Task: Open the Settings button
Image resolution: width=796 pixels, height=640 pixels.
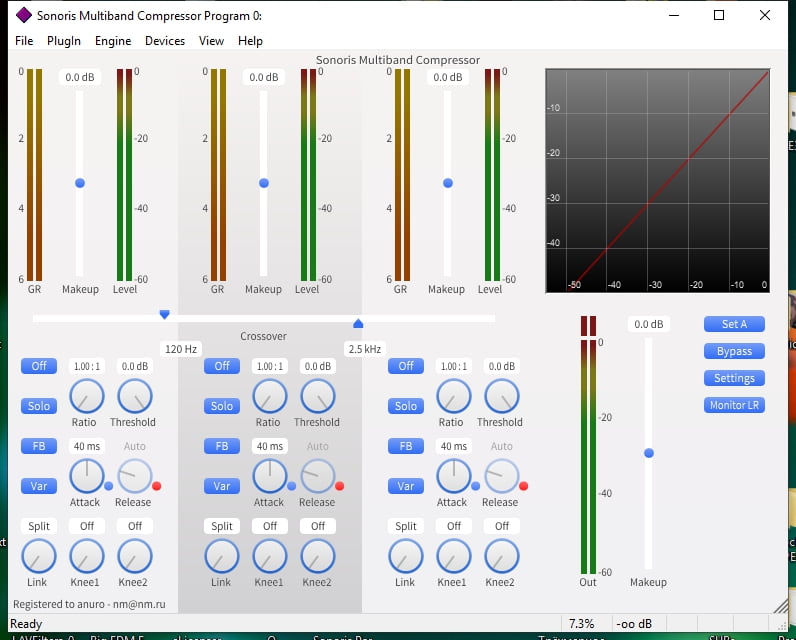Action: pos(734,378)
